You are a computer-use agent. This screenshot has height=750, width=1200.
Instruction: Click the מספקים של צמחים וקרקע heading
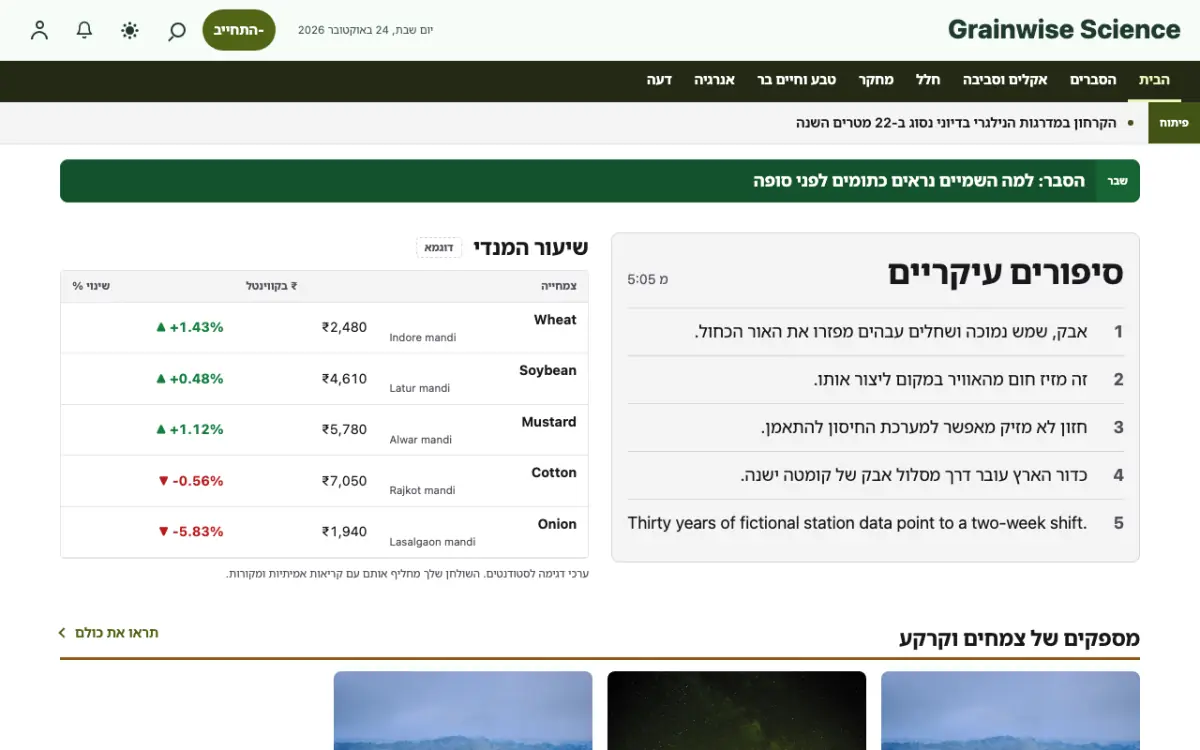(x=1019, y=638)
